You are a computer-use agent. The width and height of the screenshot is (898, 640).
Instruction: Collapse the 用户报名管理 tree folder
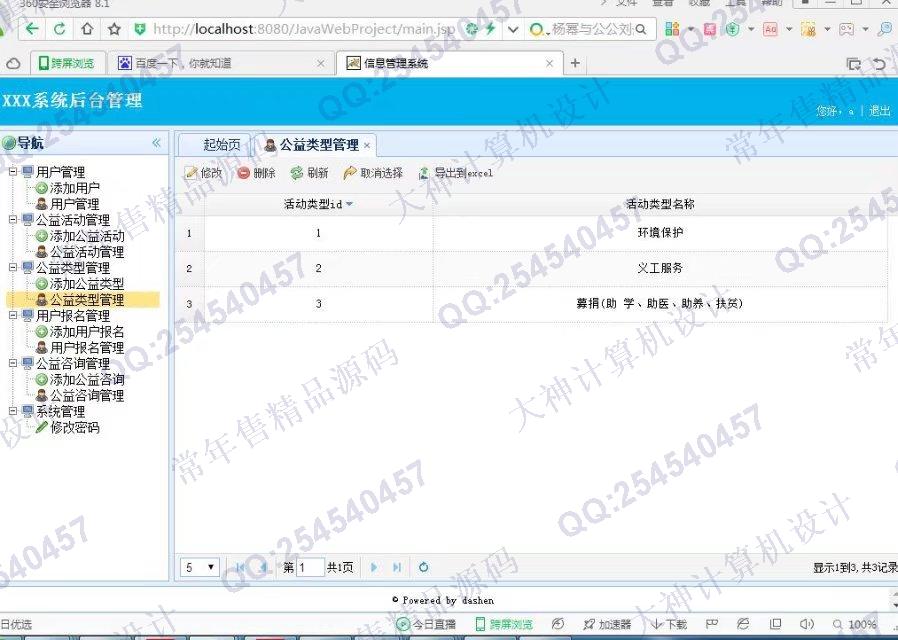[x=13, y=315]
